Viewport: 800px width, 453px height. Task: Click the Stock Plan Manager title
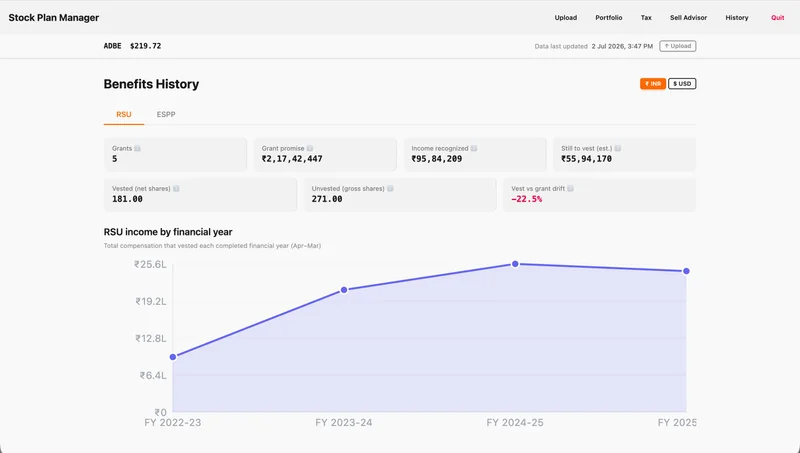(x=54, y=17)
